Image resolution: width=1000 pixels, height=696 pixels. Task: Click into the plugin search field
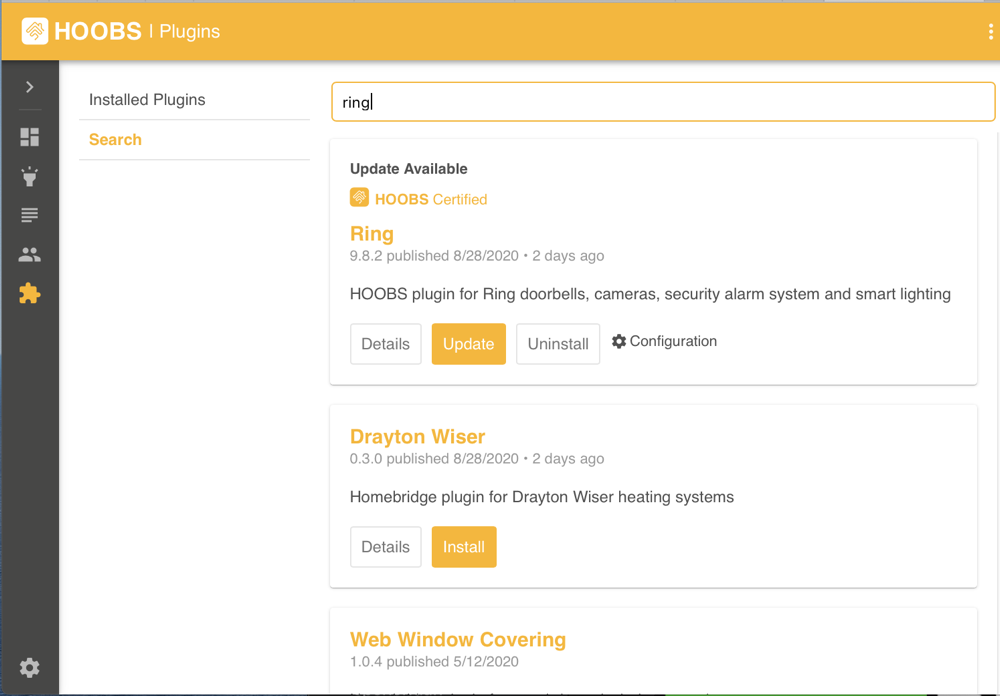662,102
